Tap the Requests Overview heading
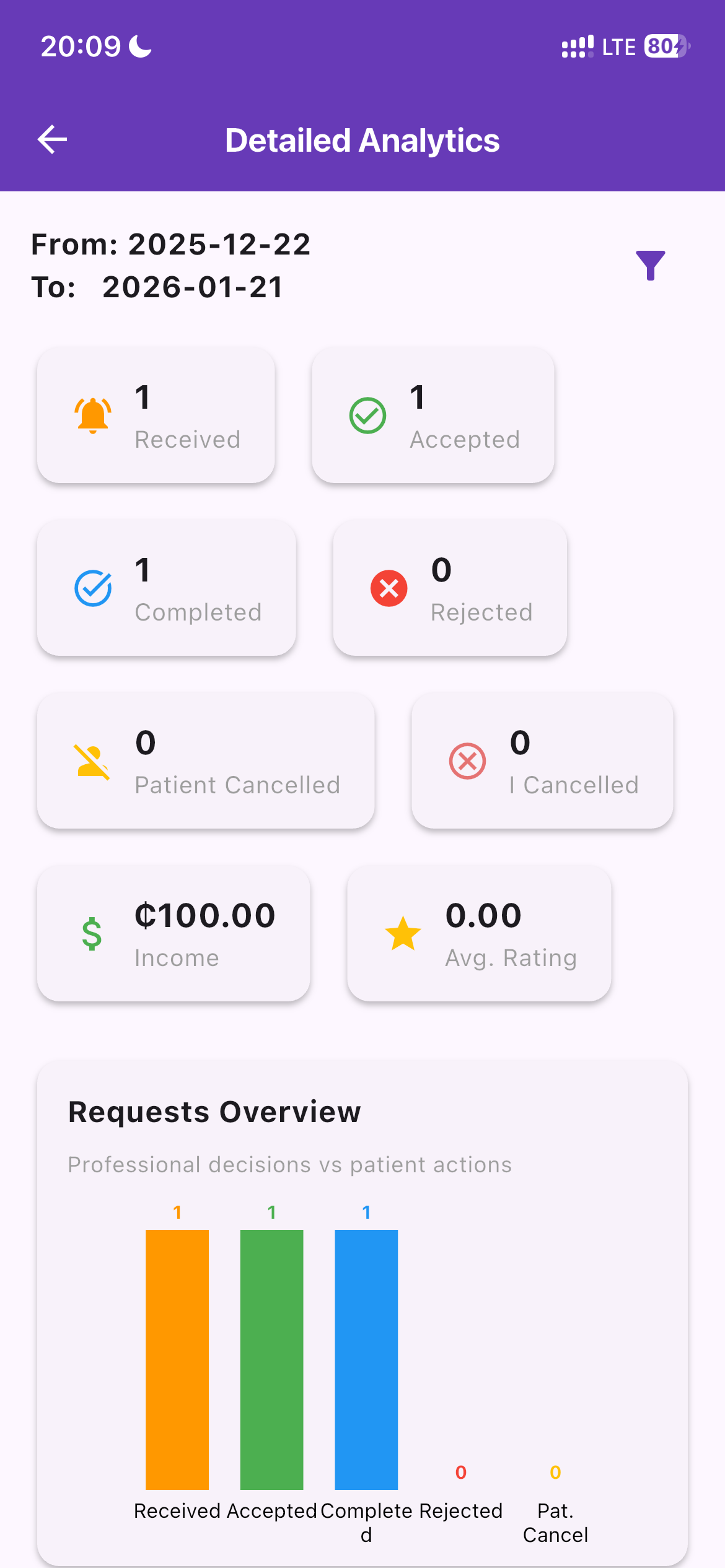The image size is (725, 1568). [x=214, y=1112]
